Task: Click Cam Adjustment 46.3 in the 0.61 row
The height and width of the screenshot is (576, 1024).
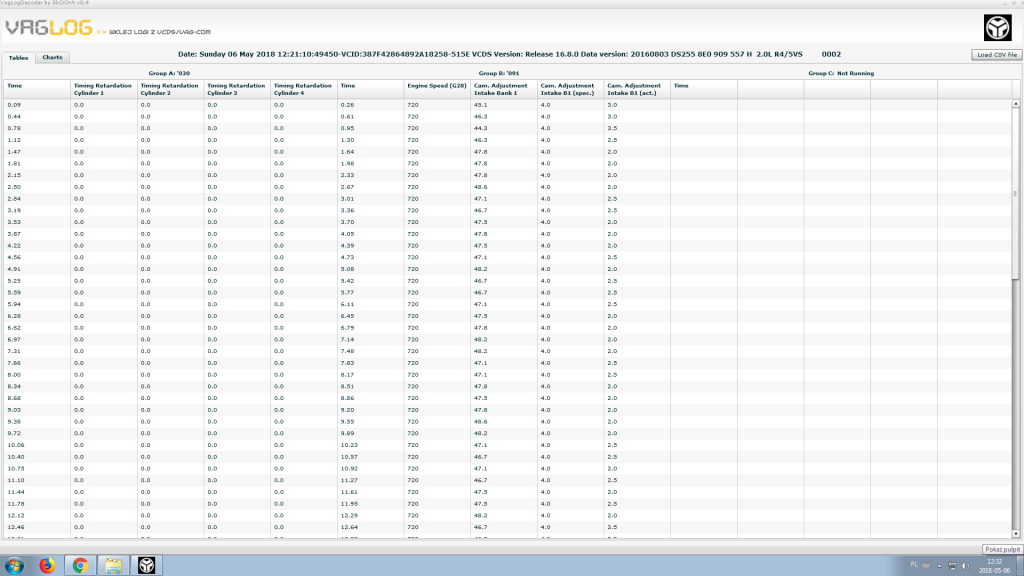Action: 481,116
